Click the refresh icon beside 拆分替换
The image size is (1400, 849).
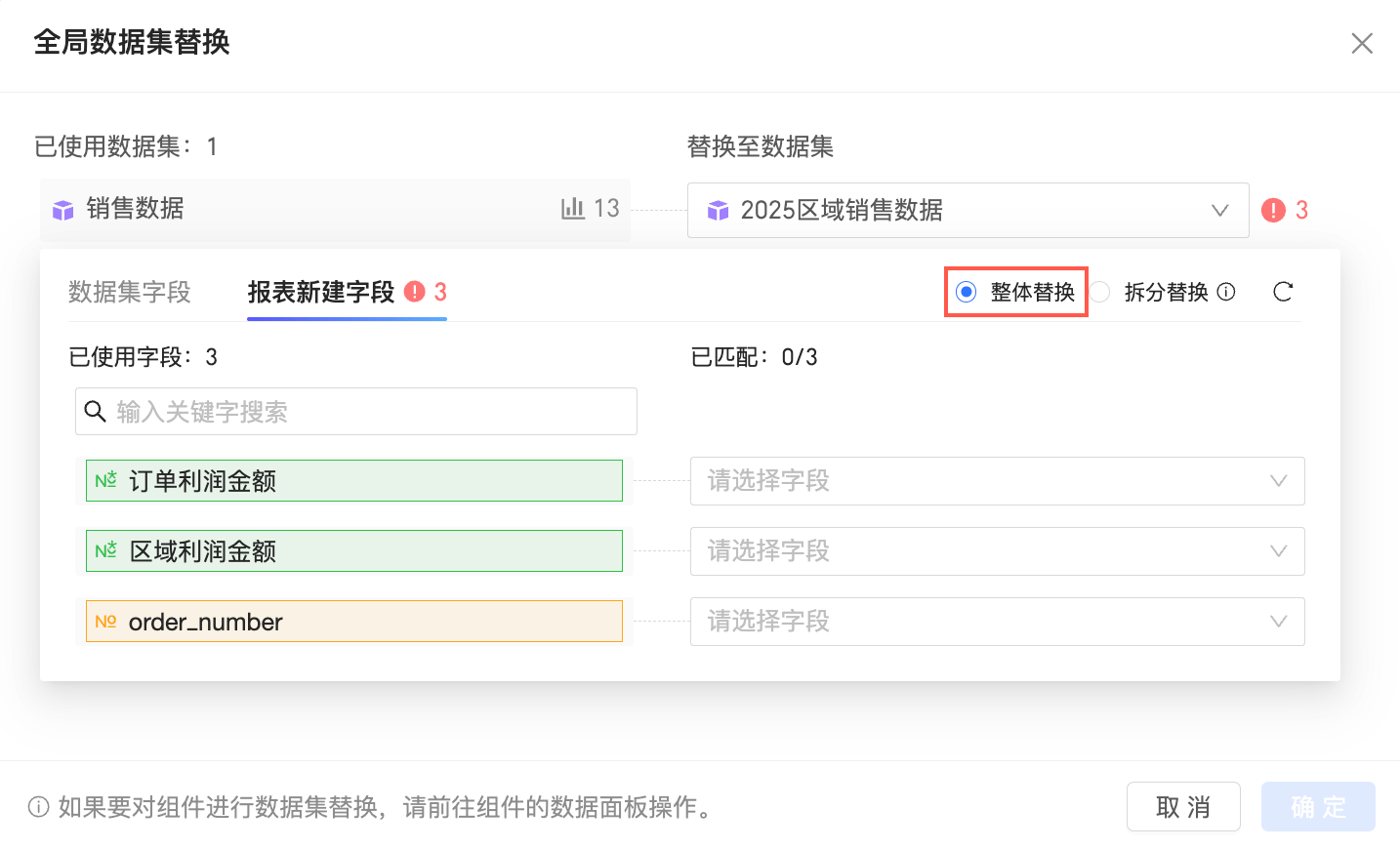[x=1283, y=292]
